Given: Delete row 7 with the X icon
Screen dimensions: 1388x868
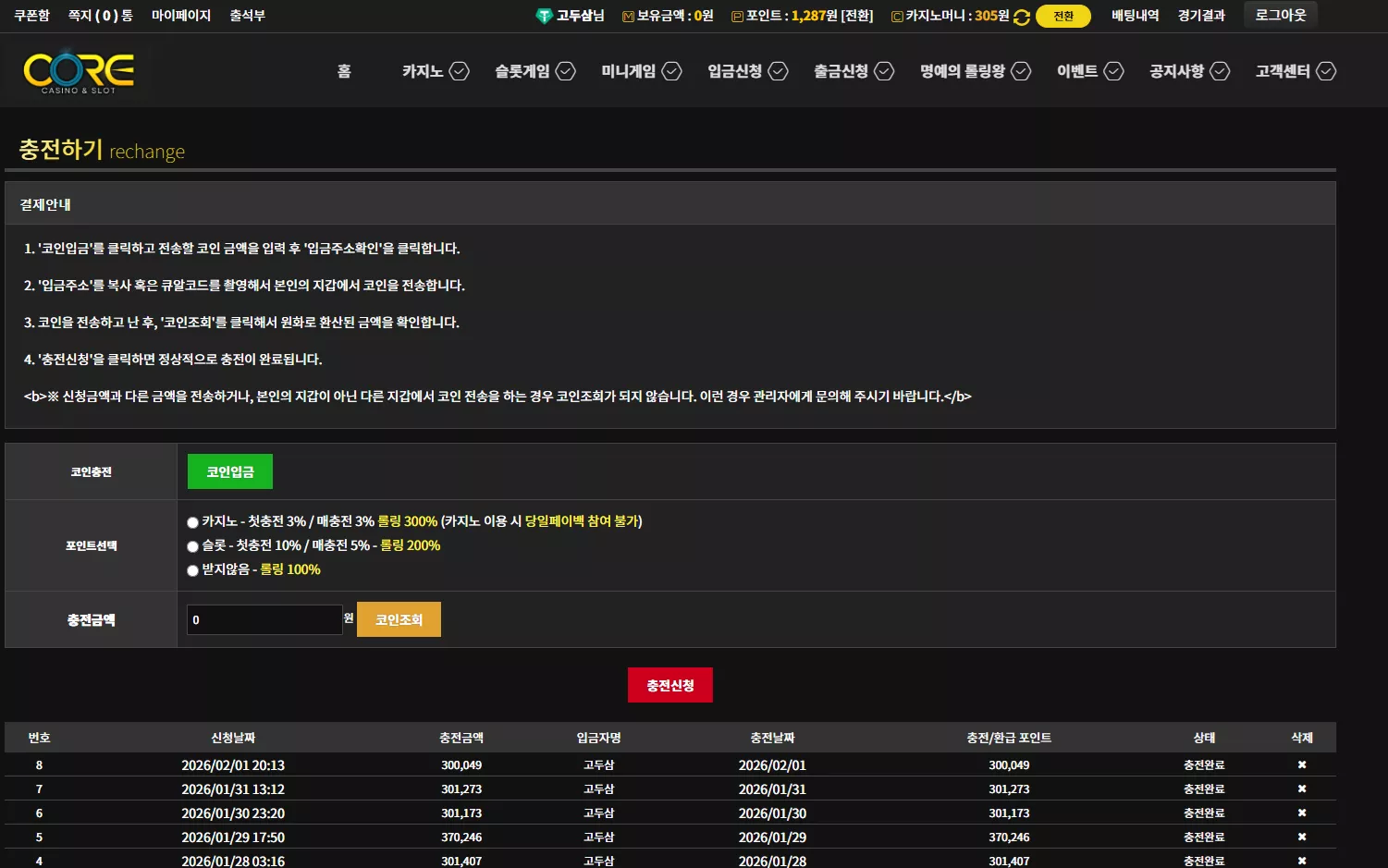Looking at the screenshot, I should [1302, 789].
